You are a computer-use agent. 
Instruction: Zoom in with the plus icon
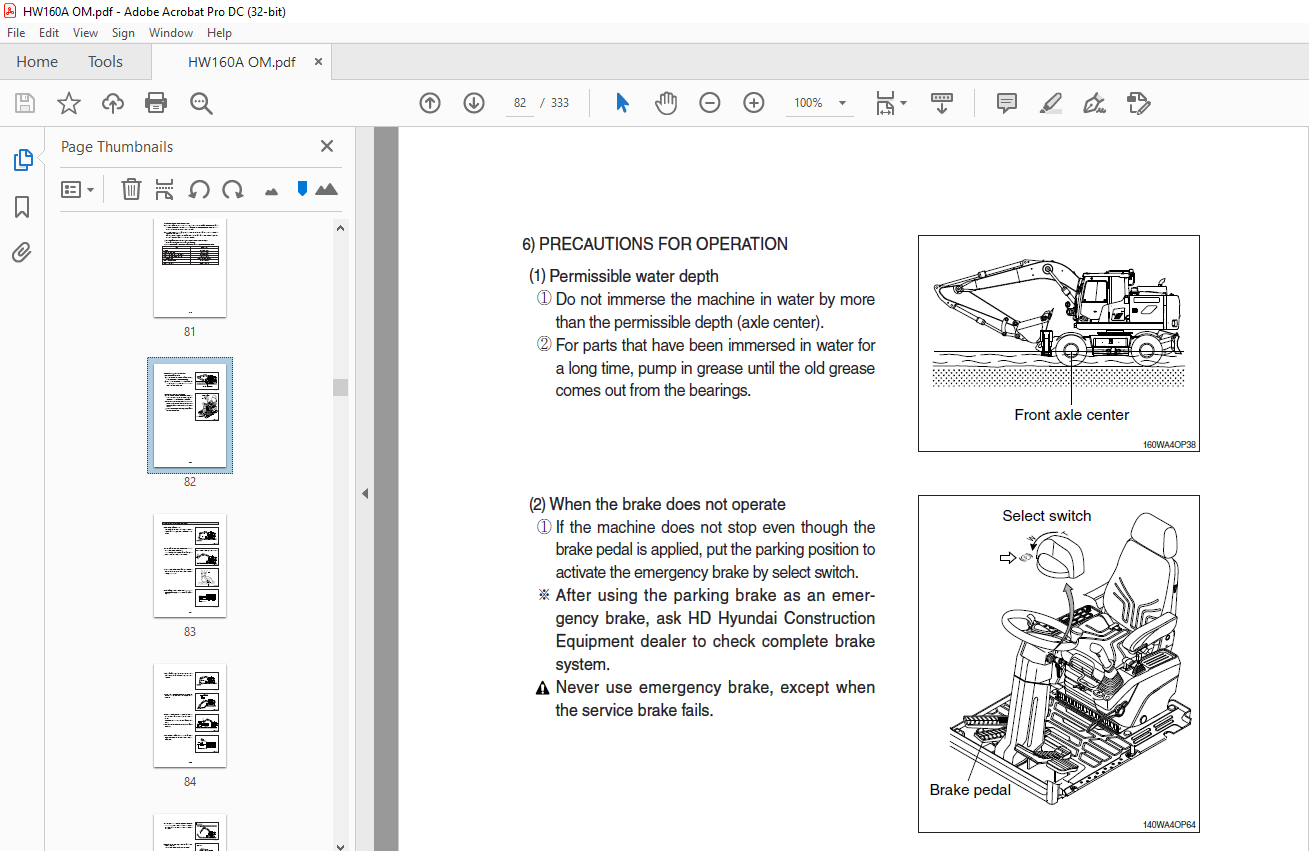[754, 103]
